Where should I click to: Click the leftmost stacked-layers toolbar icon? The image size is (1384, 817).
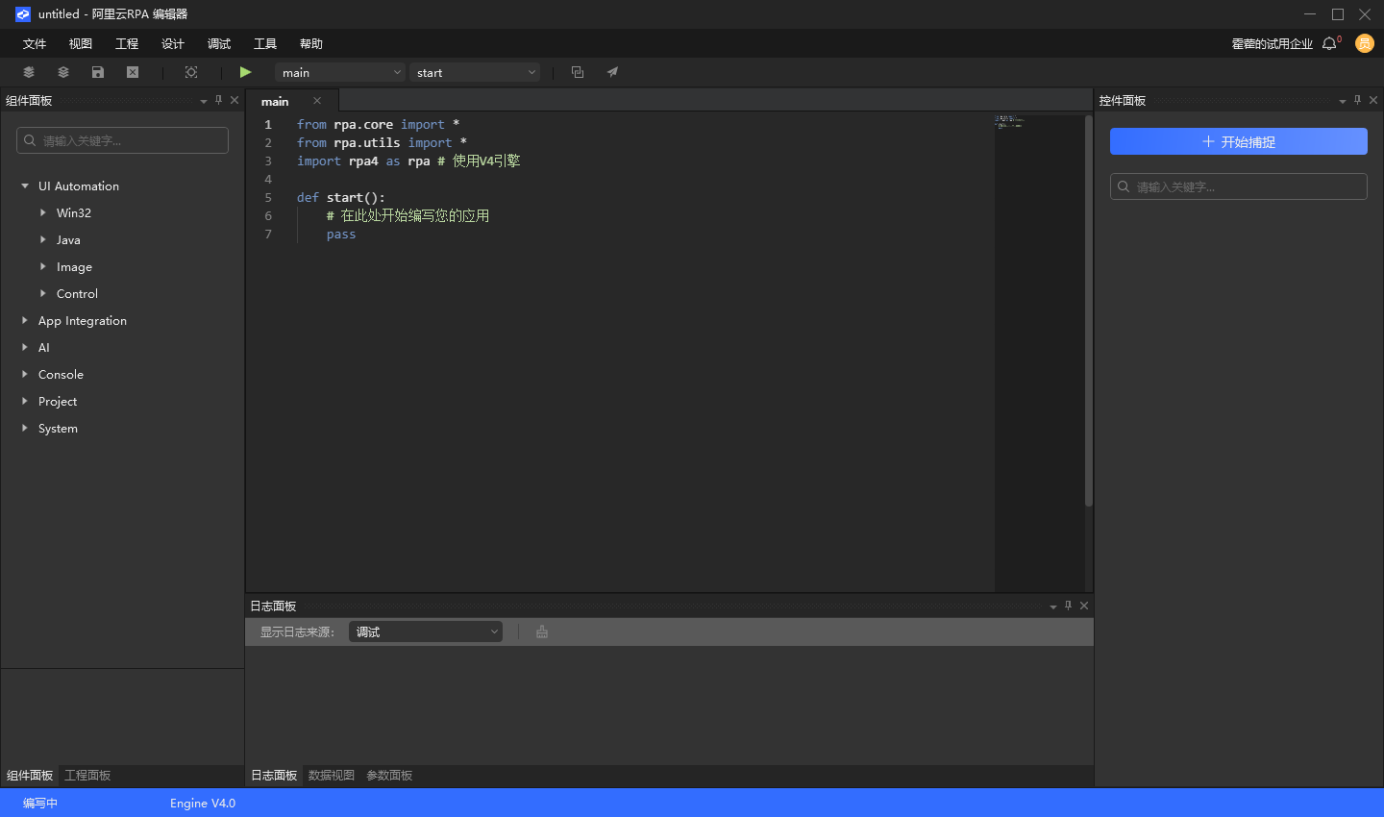pos(29,72)
